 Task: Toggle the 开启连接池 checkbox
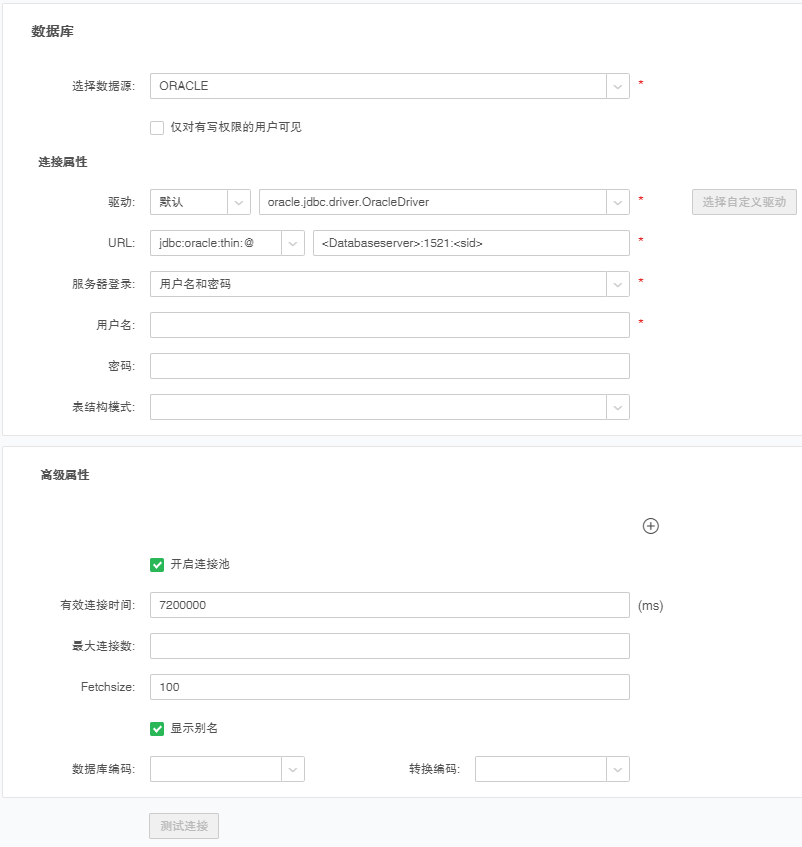coord(157,565)
